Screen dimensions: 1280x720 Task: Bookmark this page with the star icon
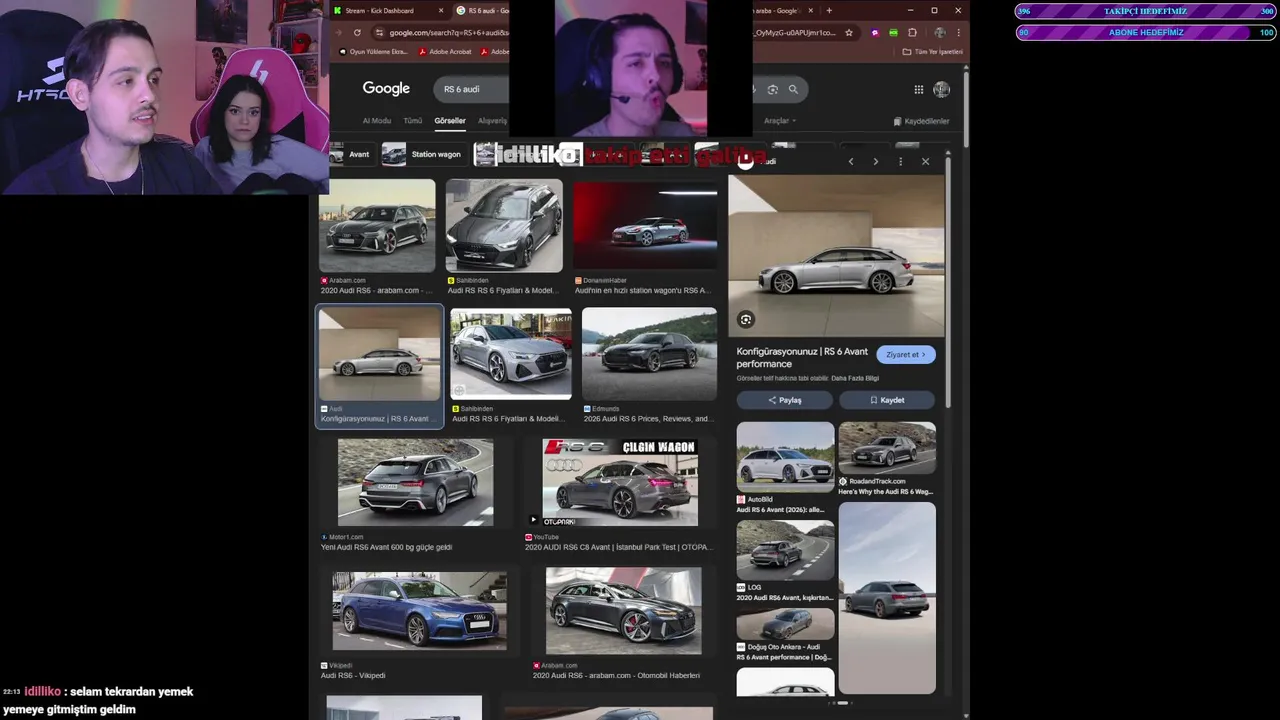point(849,32)
